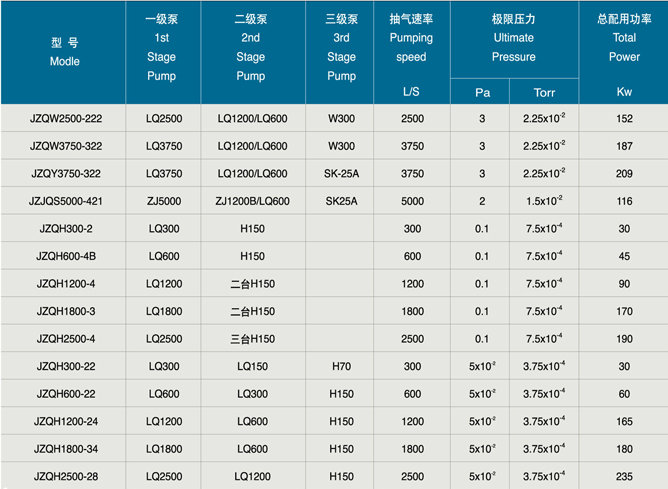Select the SK-25A third stage pump cell
This screenshot has width=668, height=489.
tap(341, 174)
